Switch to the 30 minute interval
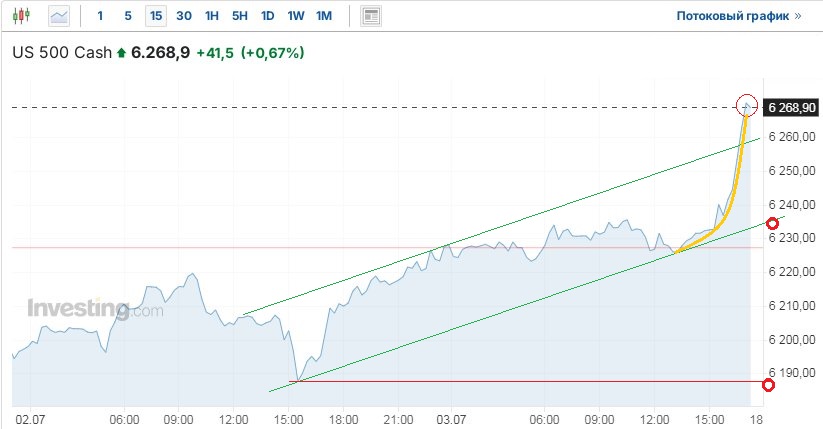823x429 pixels. point(183,16)
